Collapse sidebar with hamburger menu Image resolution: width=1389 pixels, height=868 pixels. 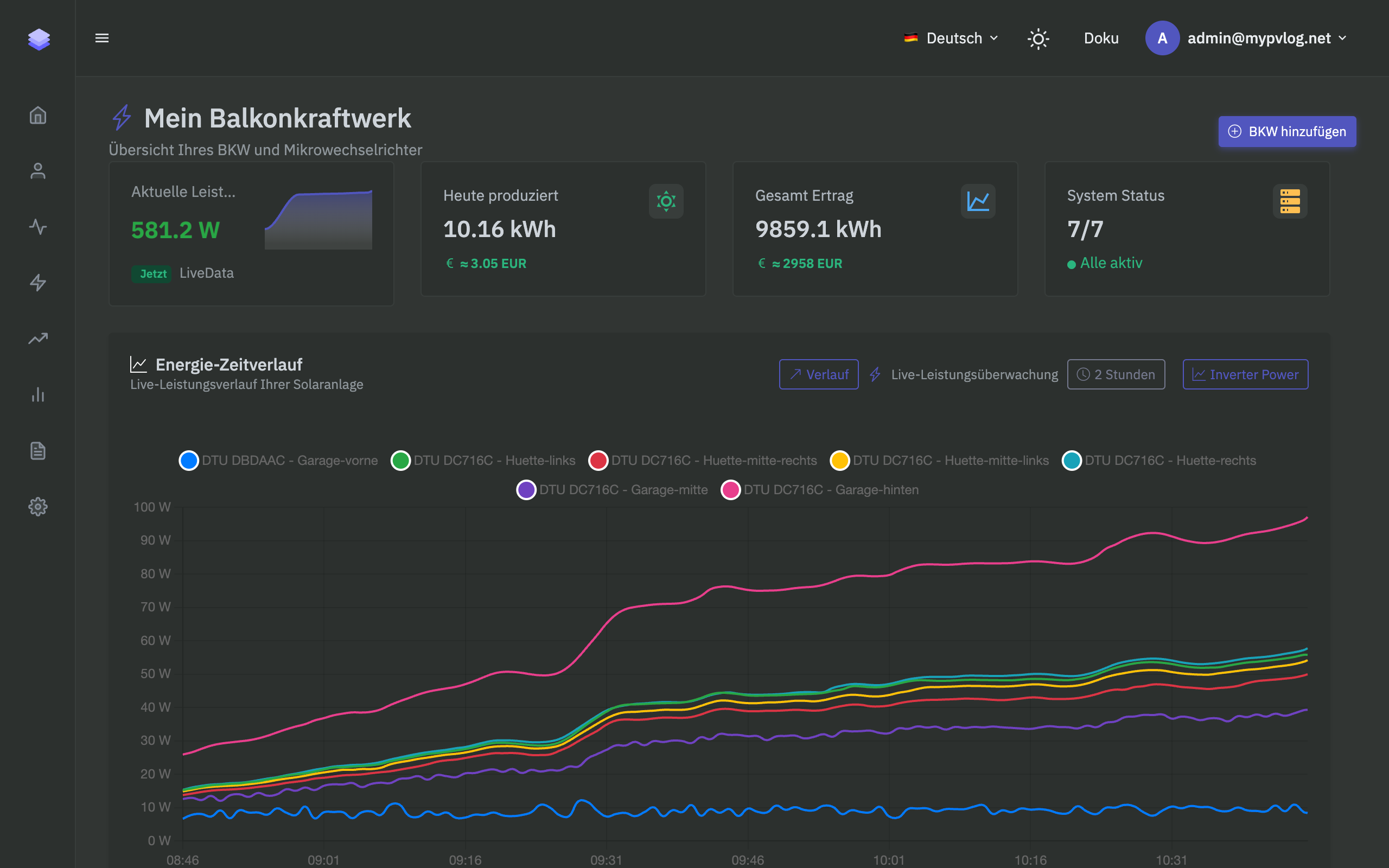(102, 39)
